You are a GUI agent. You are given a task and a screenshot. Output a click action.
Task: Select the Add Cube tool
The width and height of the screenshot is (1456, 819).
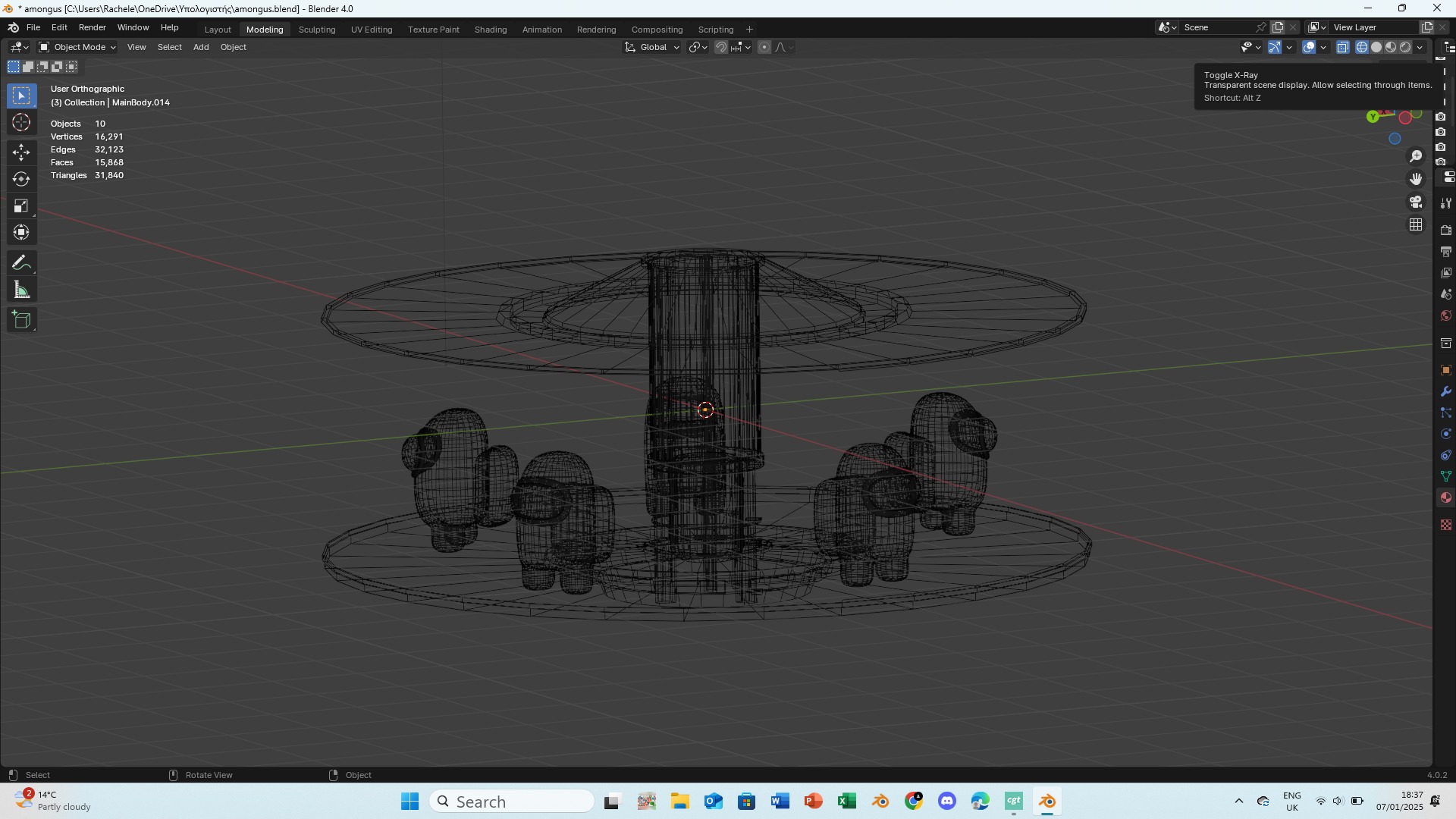tap(21, 320)
